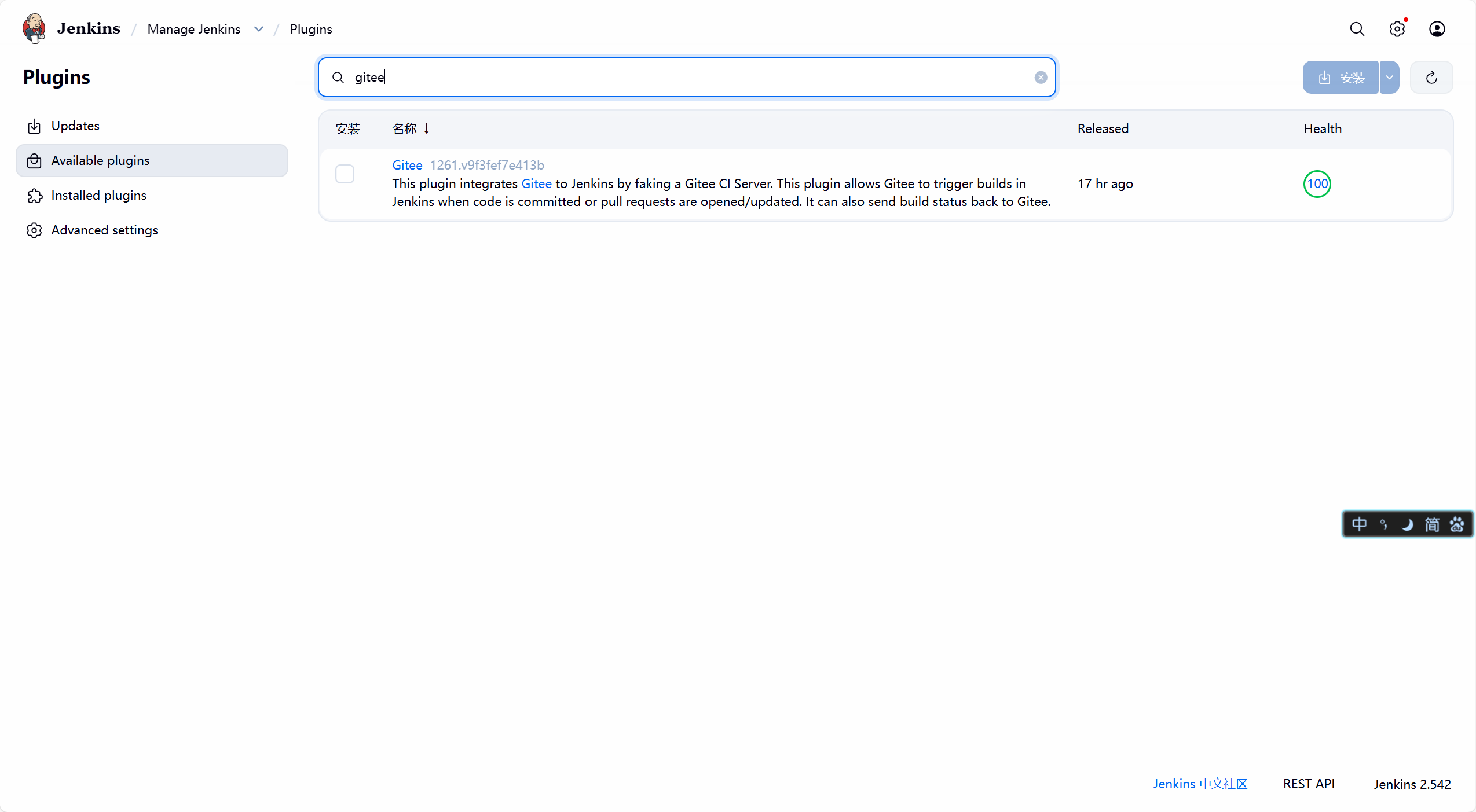Image resolution: width=1476 pixels, height=812 pixels.
Task: Go to Advanced settings in sidebar
Action: pyautogui.click(x=104, y=230)
